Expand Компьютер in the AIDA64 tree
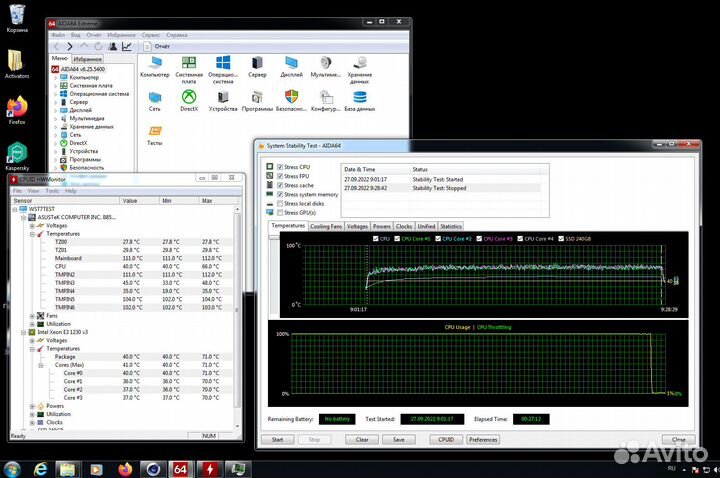Image resolution: width=720 pixels, height=478 pixels. (x=56, y=78)
